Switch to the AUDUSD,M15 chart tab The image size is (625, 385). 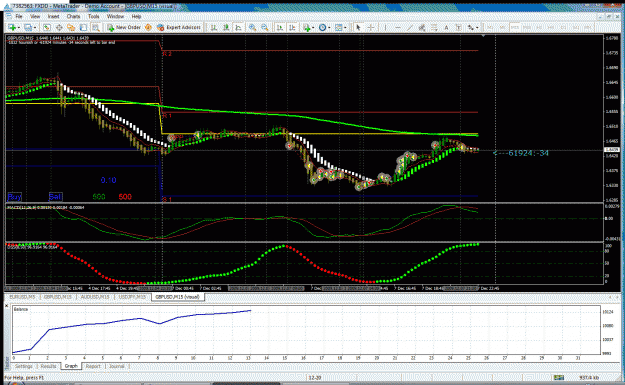(x=95, y=297)
